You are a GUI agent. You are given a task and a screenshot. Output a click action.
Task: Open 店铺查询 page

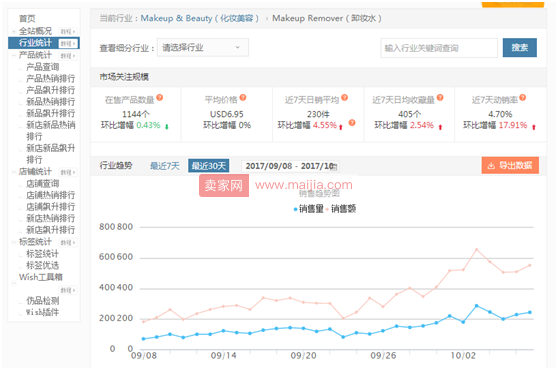[x=43, y=184]
